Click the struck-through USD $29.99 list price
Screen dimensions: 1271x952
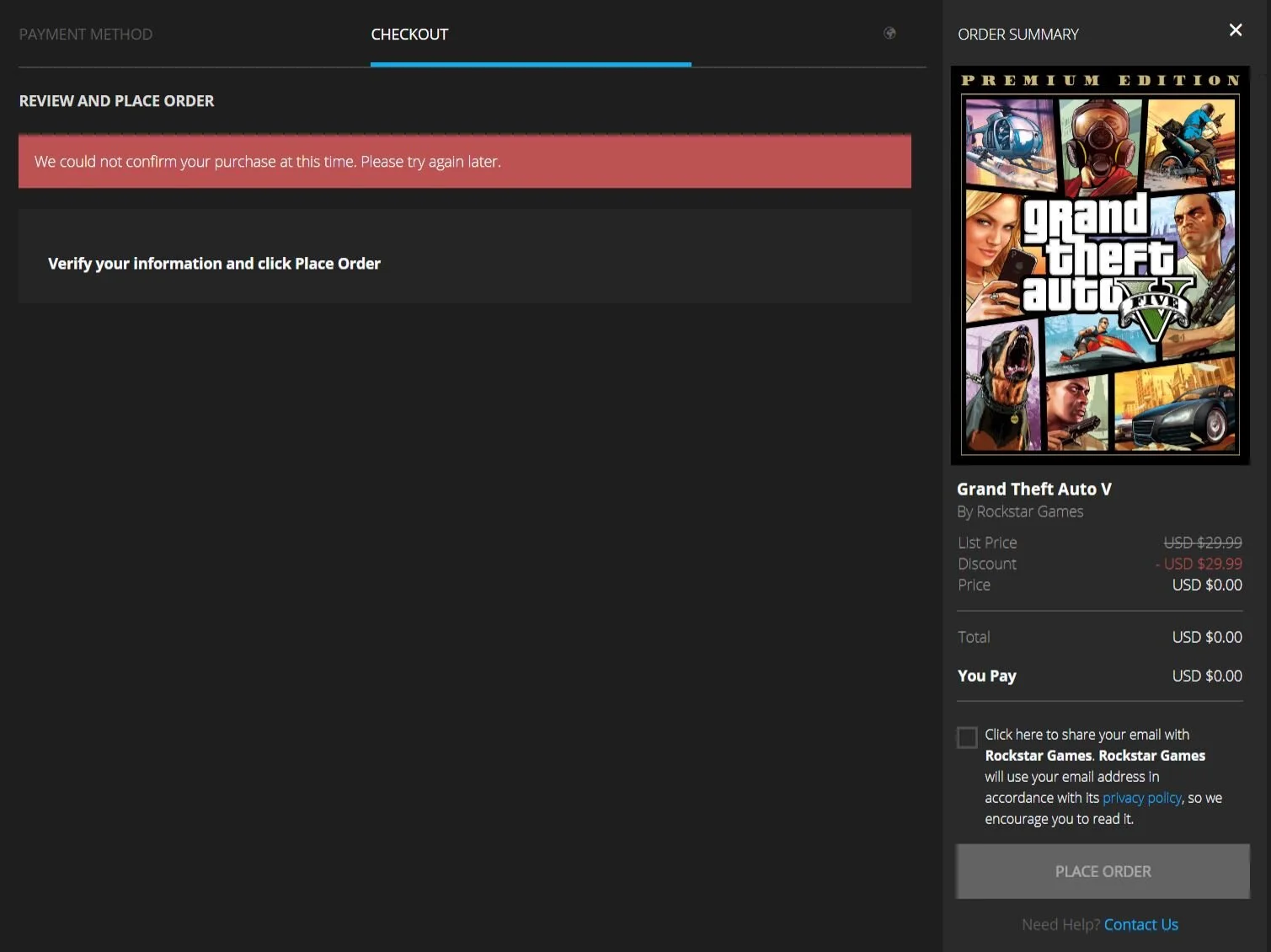tap(1202, 543)
